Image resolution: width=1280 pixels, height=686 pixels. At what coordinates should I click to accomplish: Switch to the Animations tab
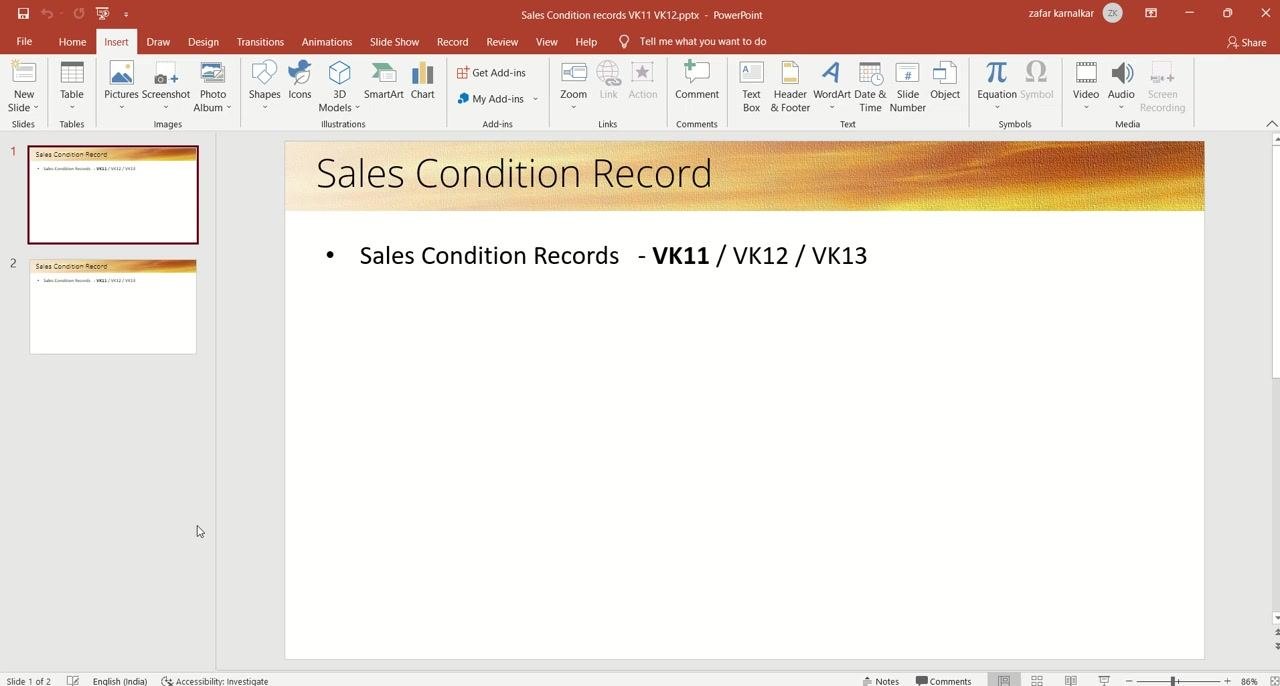point(327,42)
